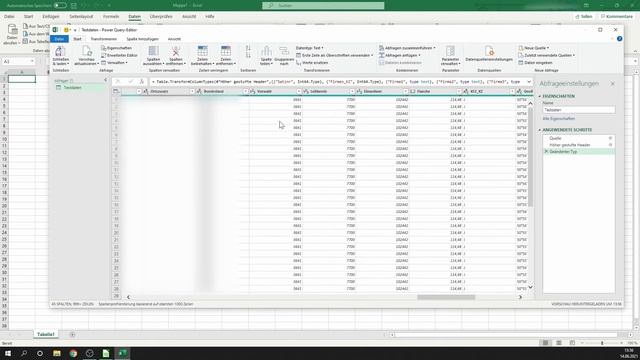
Task: Open the Datentyp: Text dropdown
Action: pyautogui.click(x=309, y=48)
